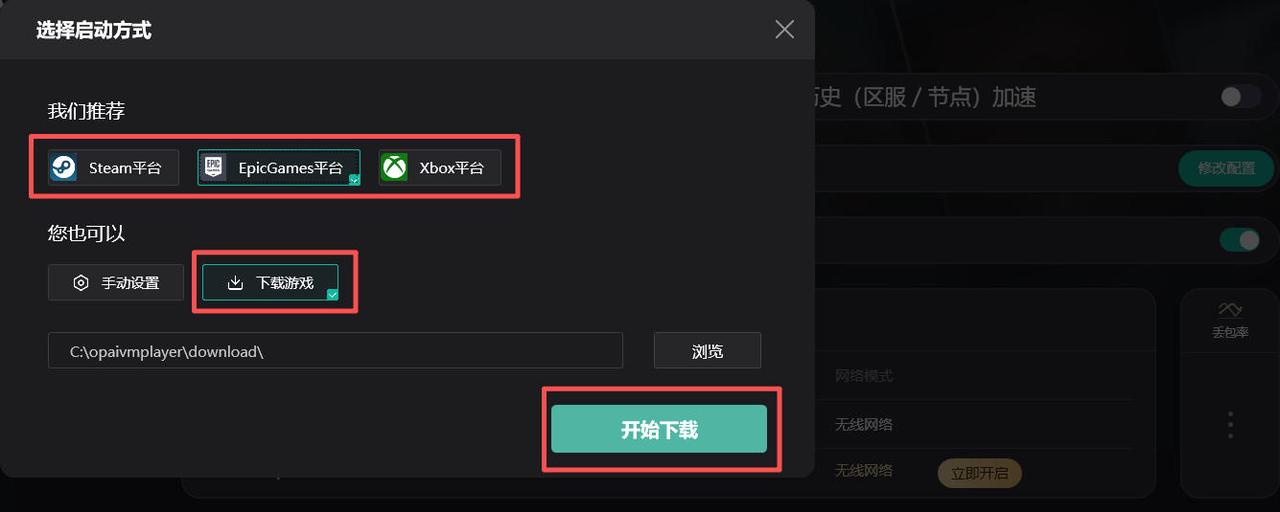Viewport: 1280px width, 512px height.
Task: Disable the green toggle below 修改配置
Action: 1240,240
